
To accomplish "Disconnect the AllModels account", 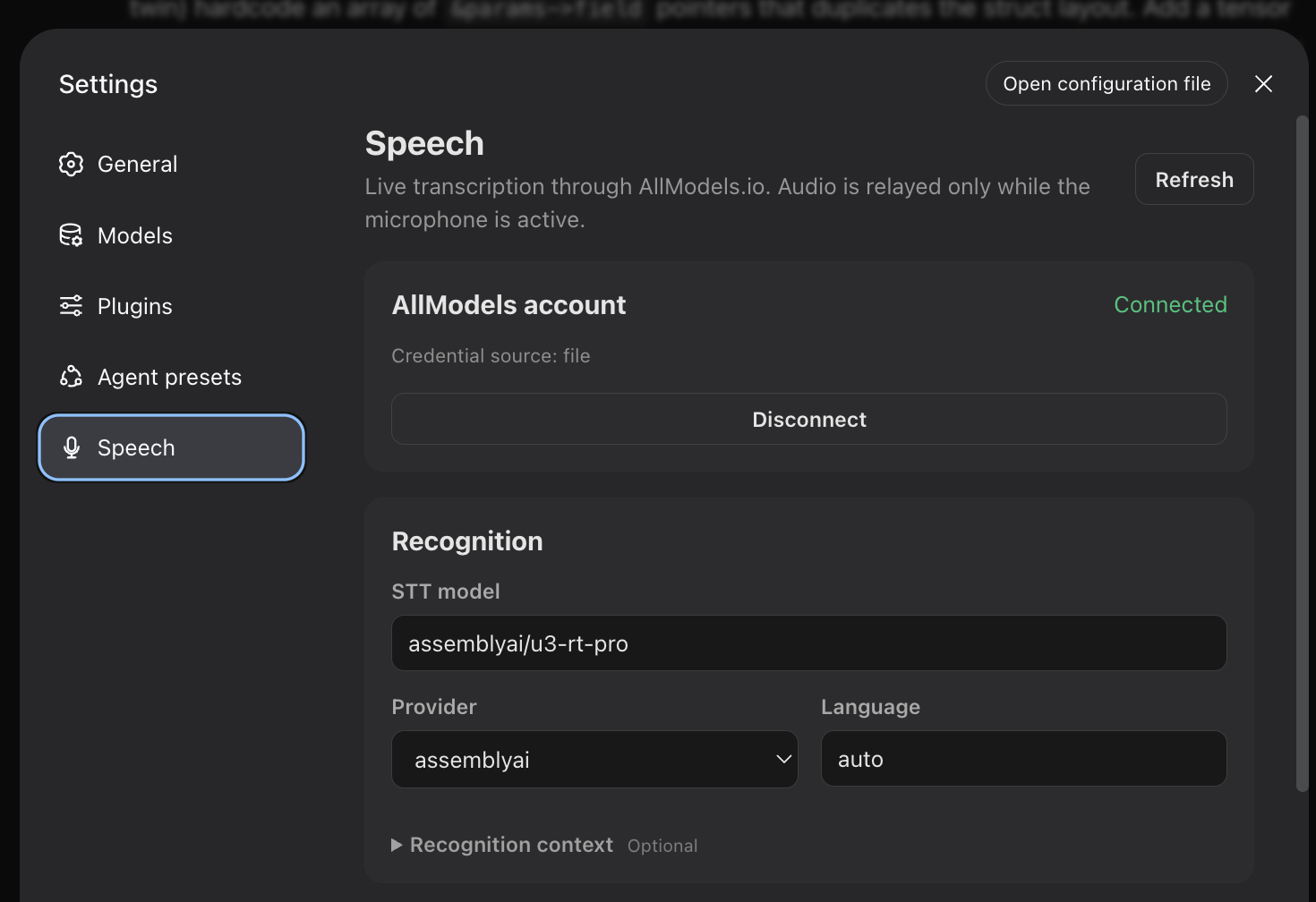I will point(809,419).
